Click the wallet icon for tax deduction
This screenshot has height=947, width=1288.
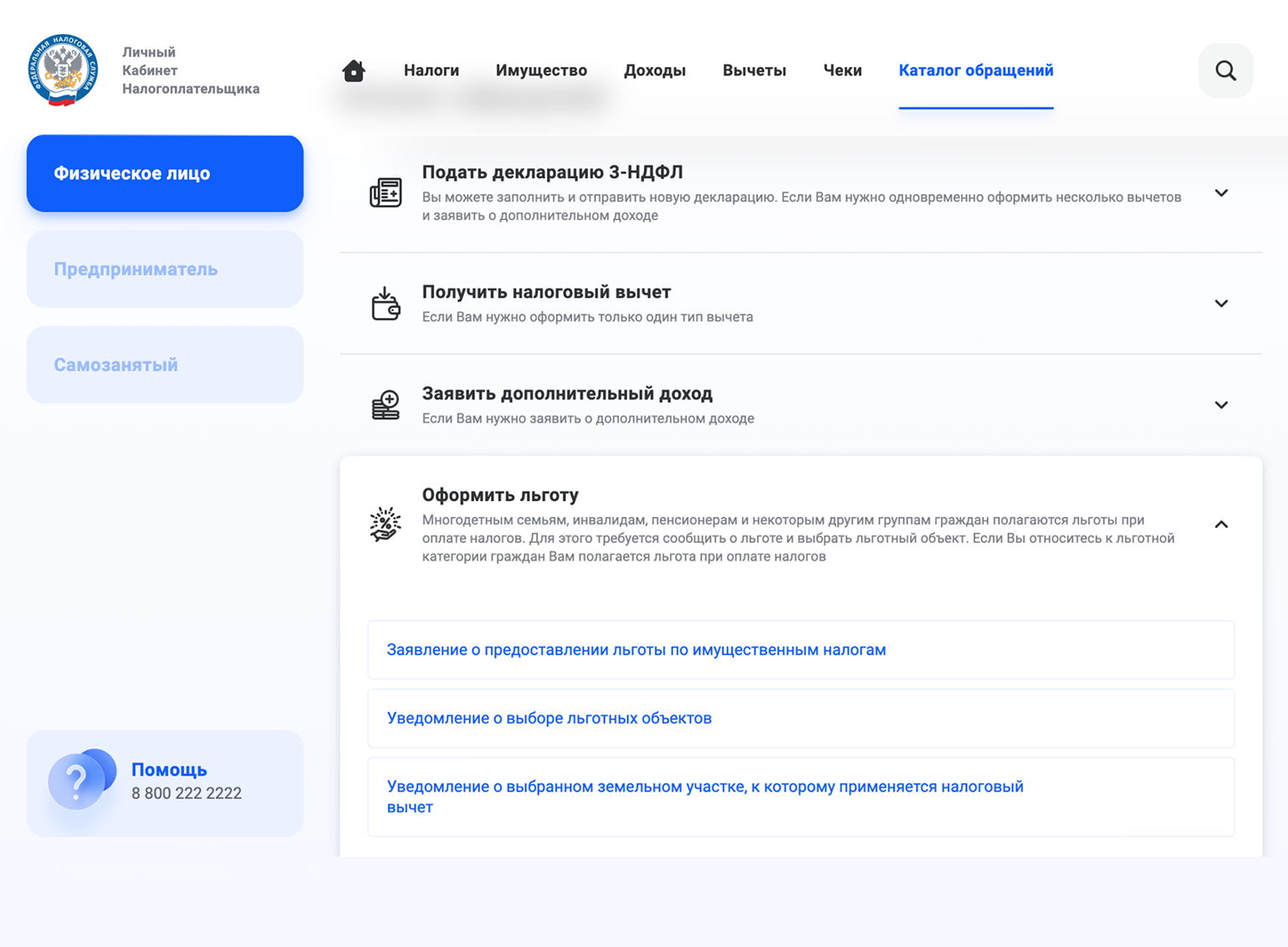(386, 304)
